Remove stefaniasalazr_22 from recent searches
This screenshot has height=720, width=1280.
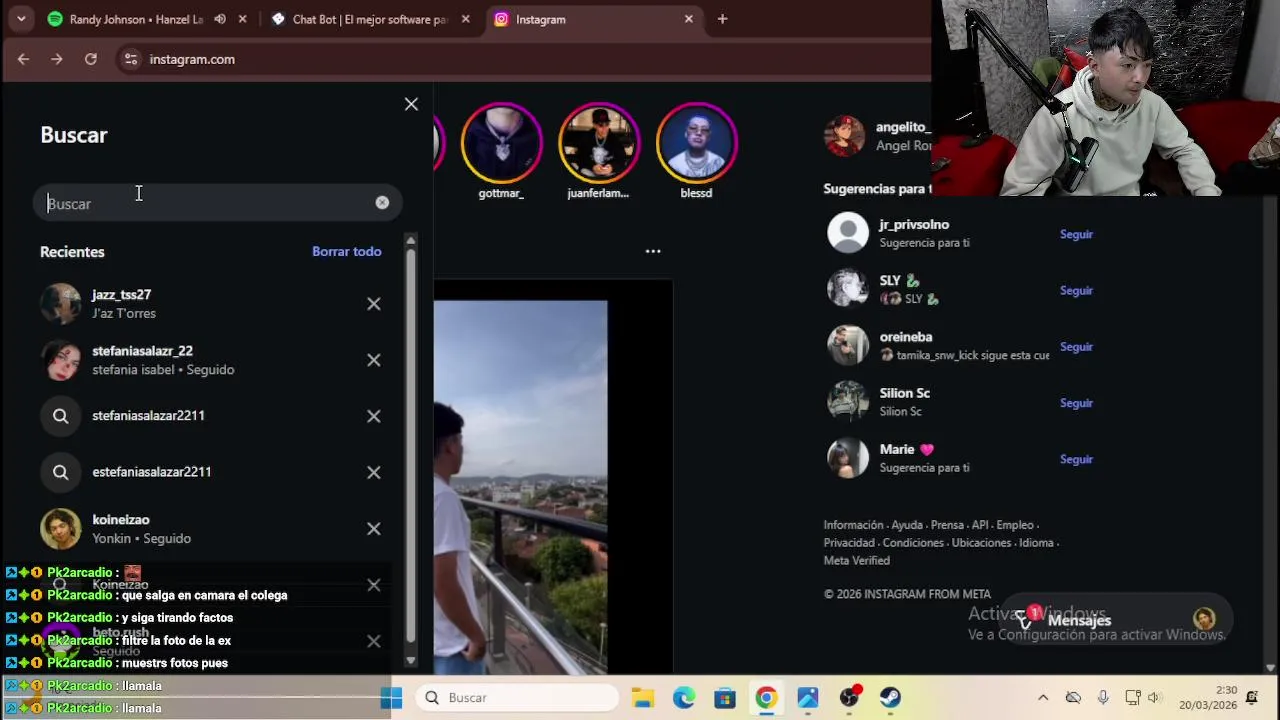(x=373, y=360)
